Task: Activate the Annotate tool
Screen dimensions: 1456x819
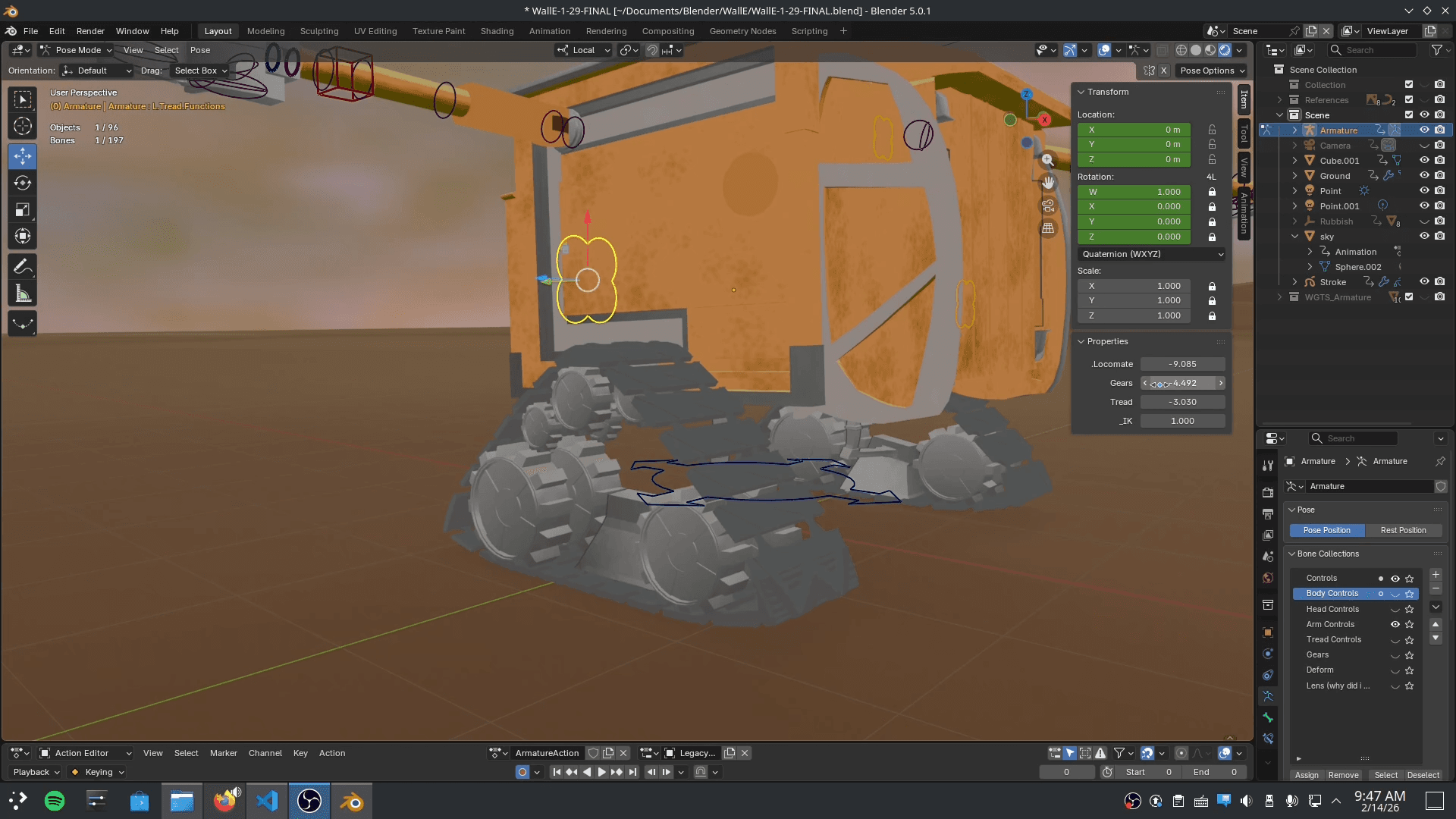Action: [22, 266]
